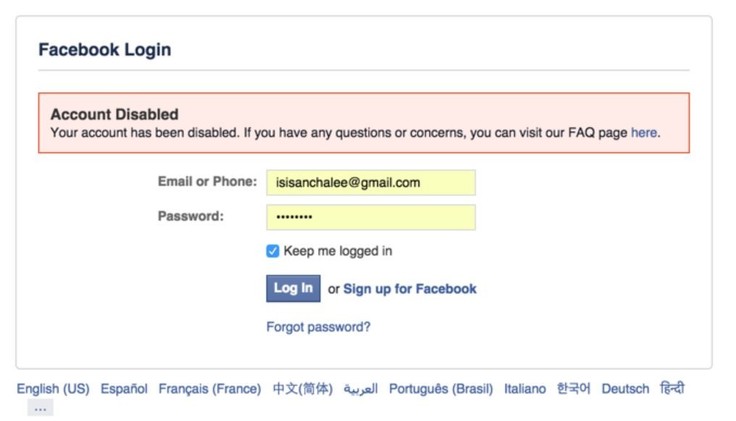Select the Arabic language link

(x=361, y=389)
